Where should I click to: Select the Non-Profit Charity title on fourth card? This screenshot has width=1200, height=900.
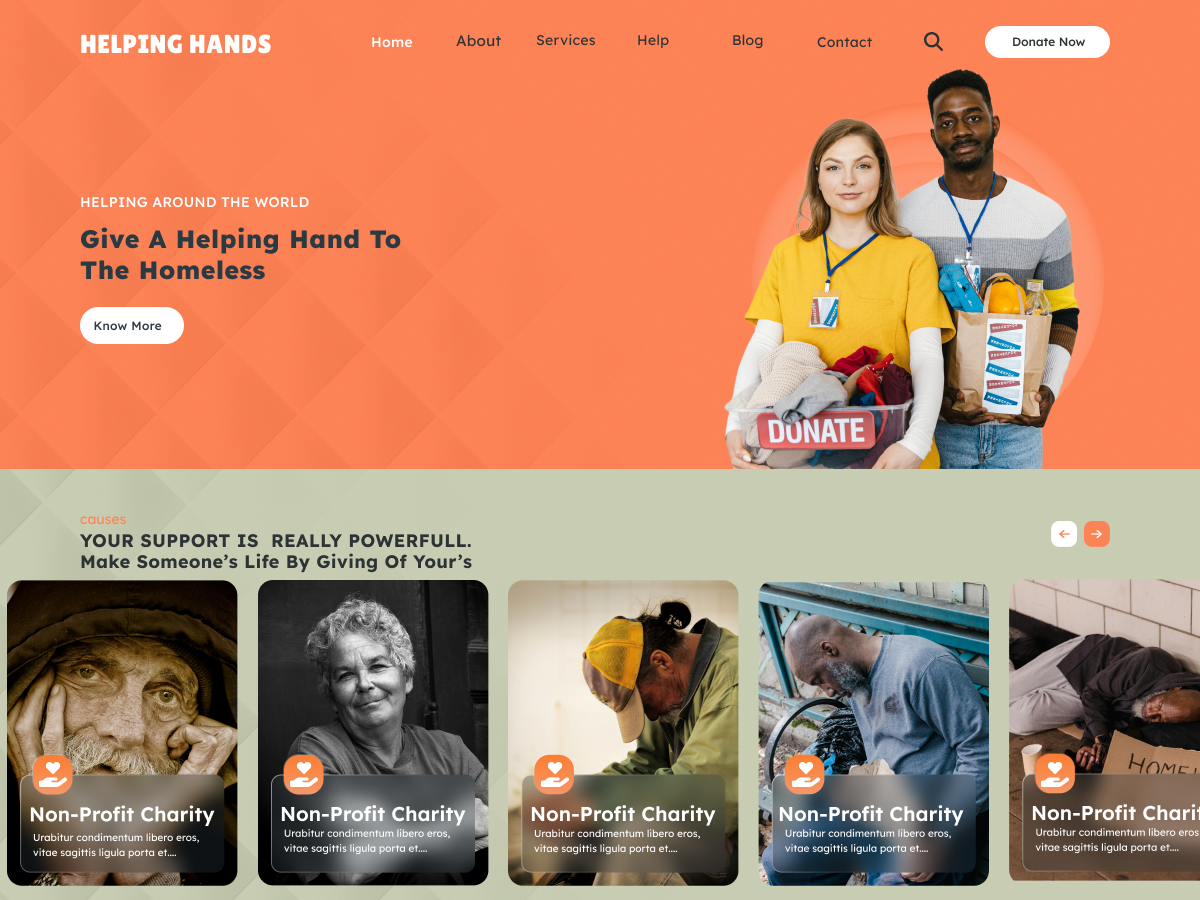tap(871, 814)
